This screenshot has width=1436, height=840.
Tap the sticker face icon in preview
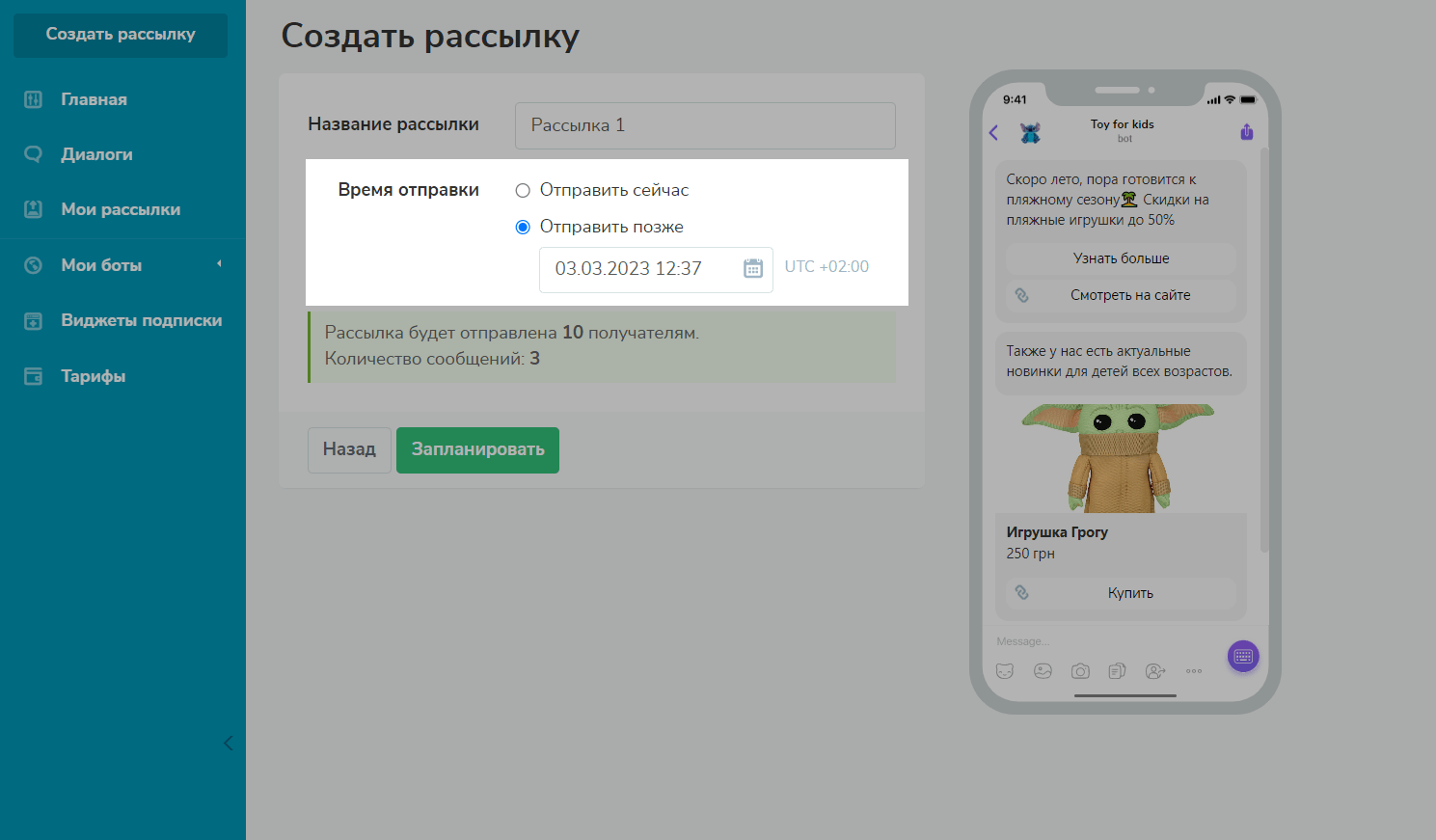coord(1005,671)
